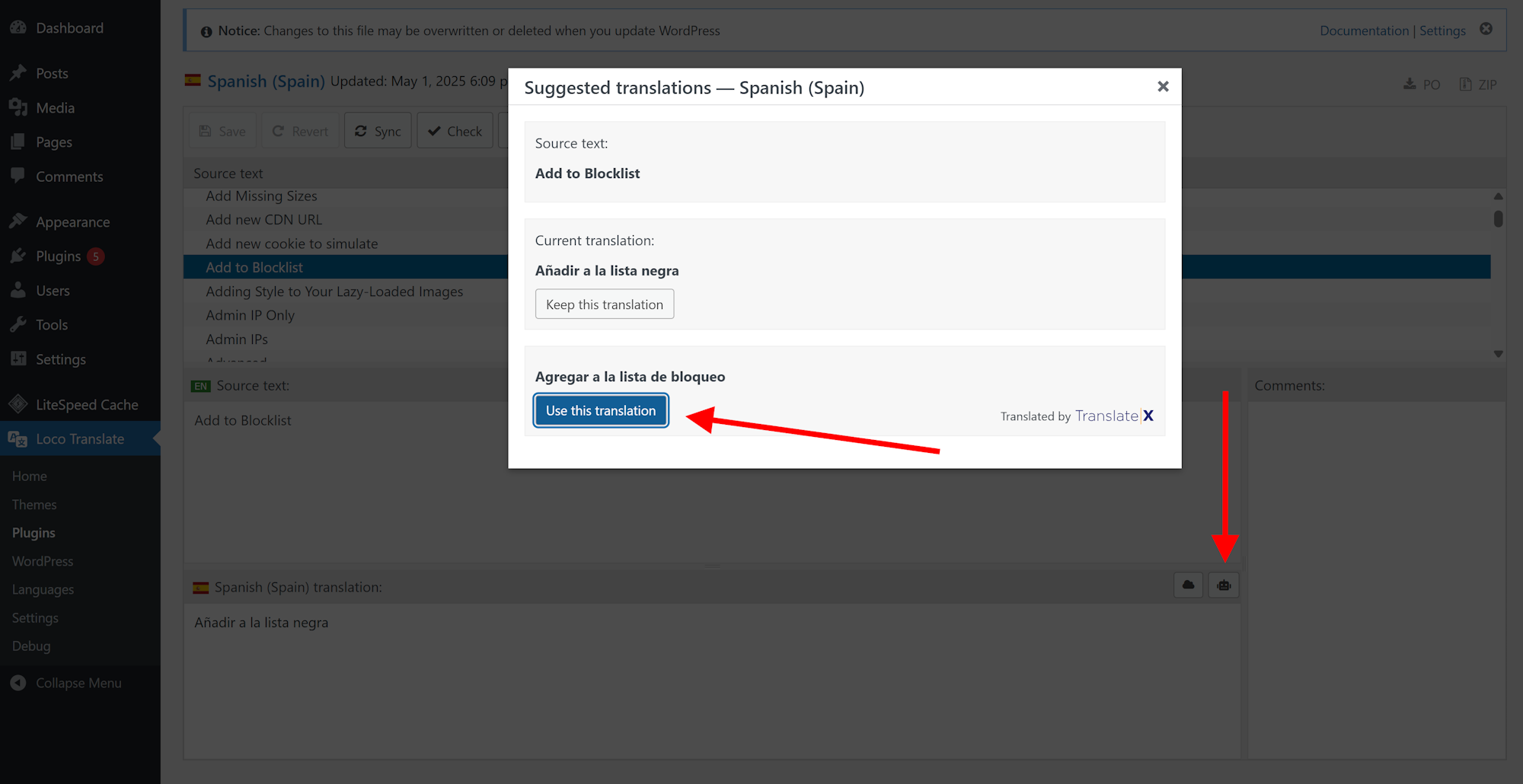The width and height of the screenshot is (1523, 784).
Task: Click the Media icon in sidebar
Action: (18, 107)
